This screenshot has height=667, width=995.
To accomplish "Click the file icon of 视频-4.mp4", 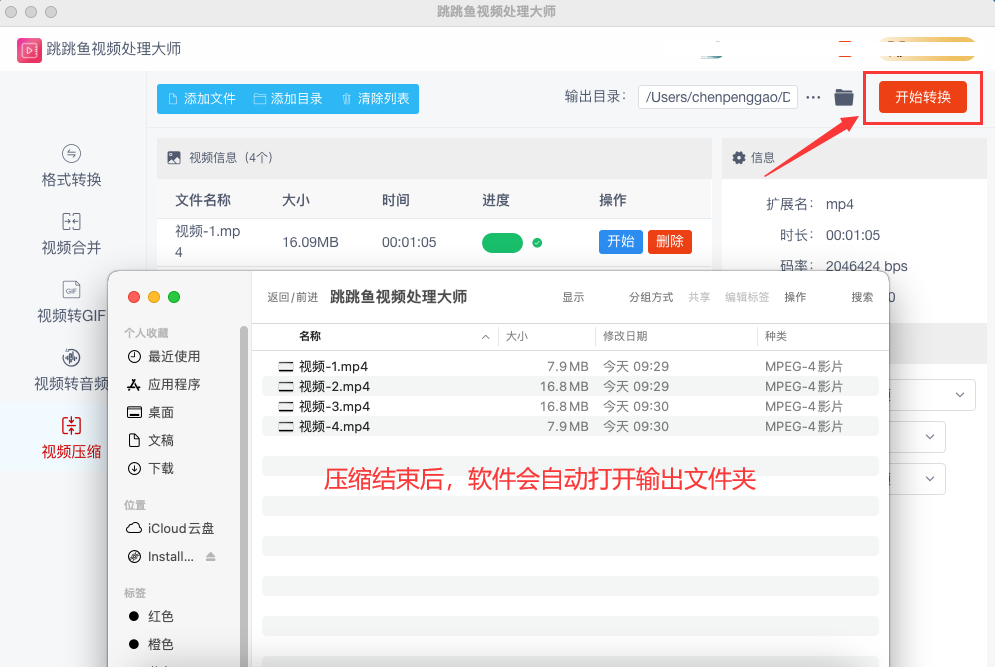I will click(286, 426).
